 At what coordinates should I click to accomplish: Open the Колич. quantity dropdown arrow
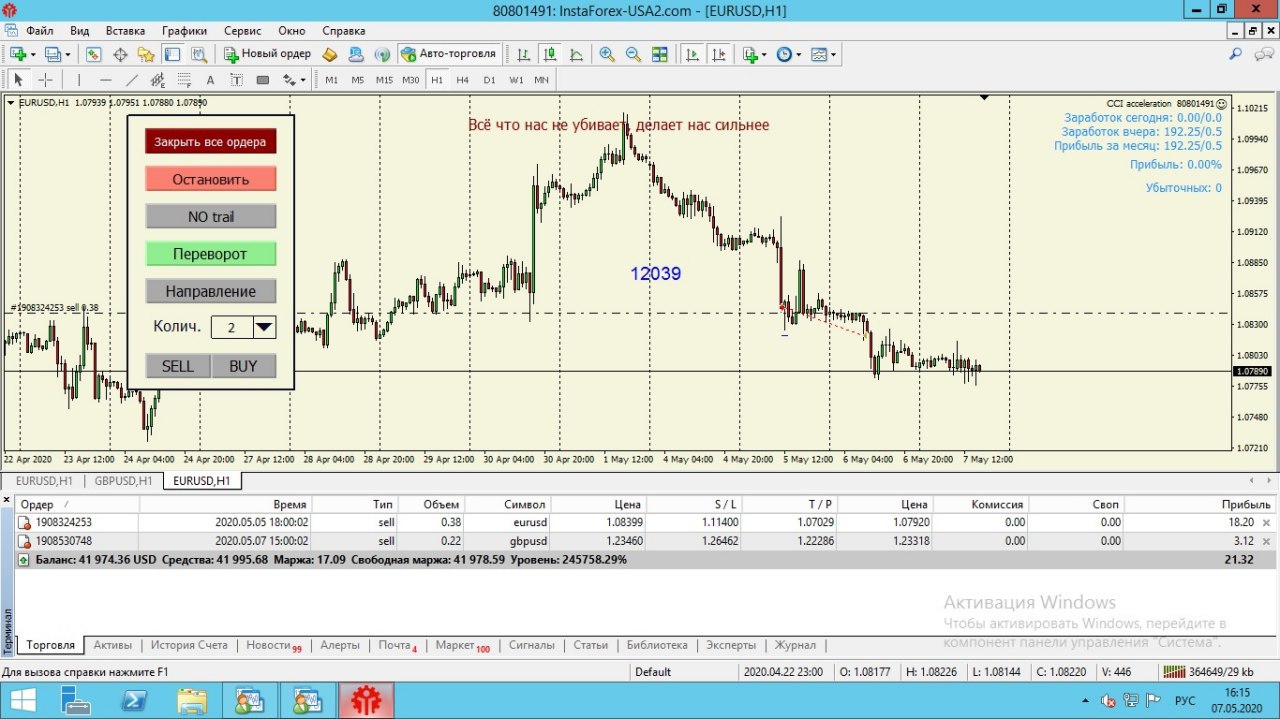point(264,326)
